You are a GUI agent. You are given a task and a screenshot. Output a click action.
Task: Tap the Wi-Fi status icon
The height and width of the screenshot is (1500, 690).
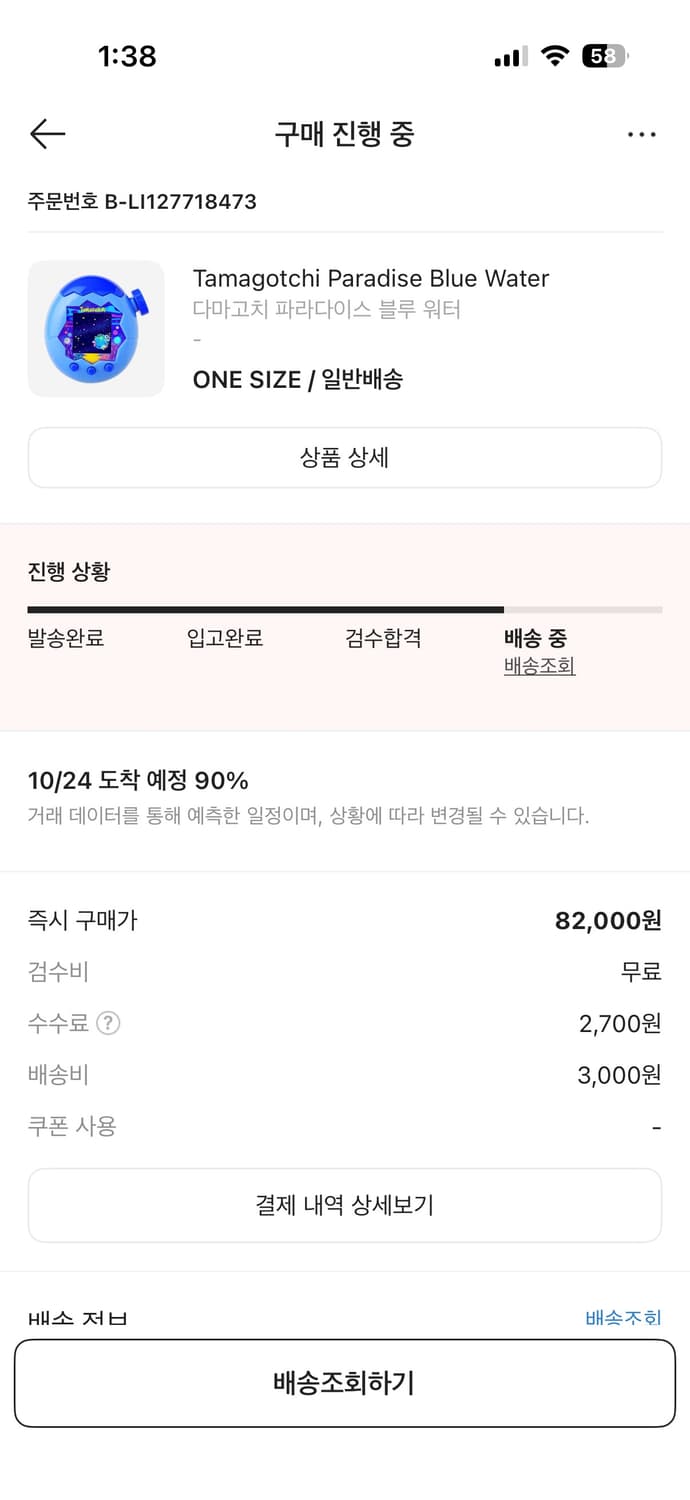click(x=554, y=56)
